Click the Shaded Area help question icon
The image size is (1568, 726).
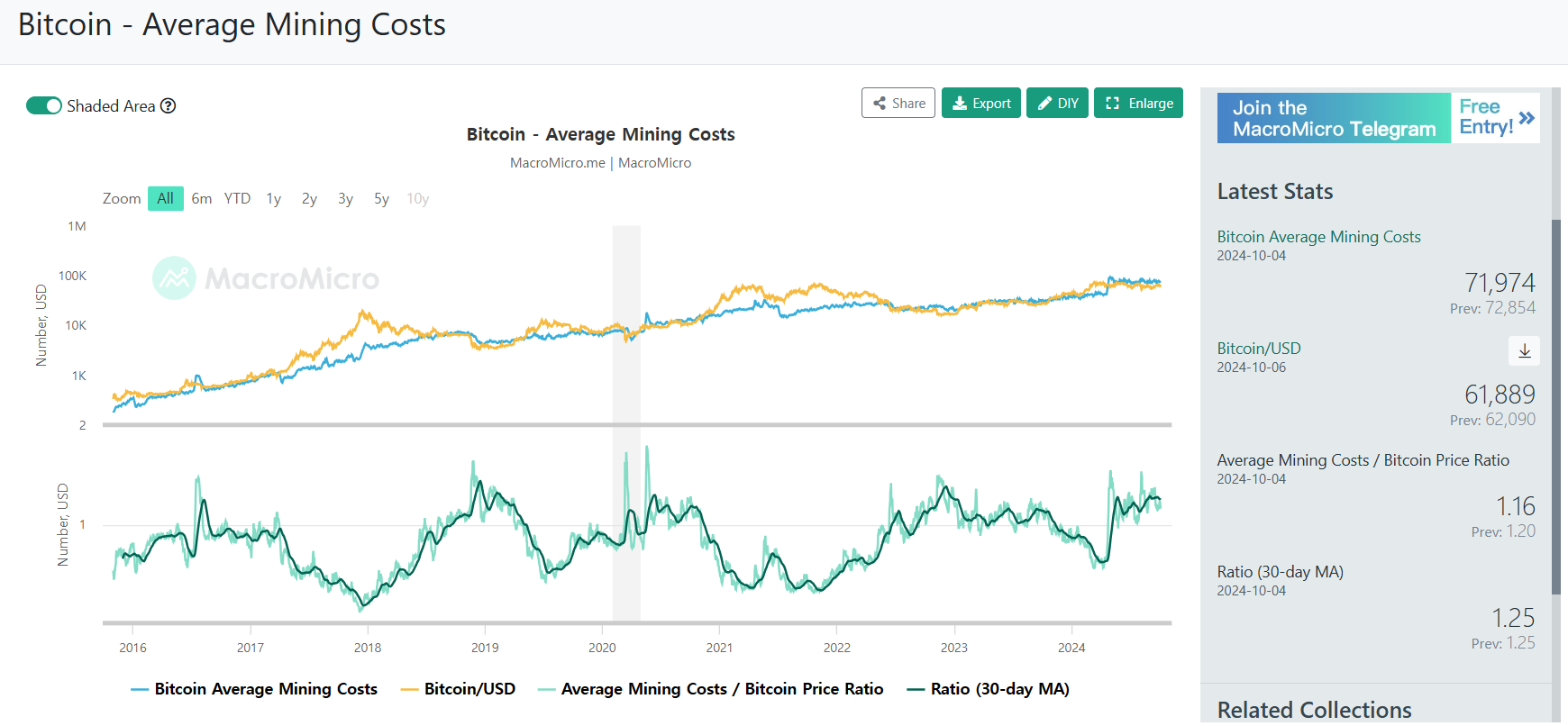[169, 106]
